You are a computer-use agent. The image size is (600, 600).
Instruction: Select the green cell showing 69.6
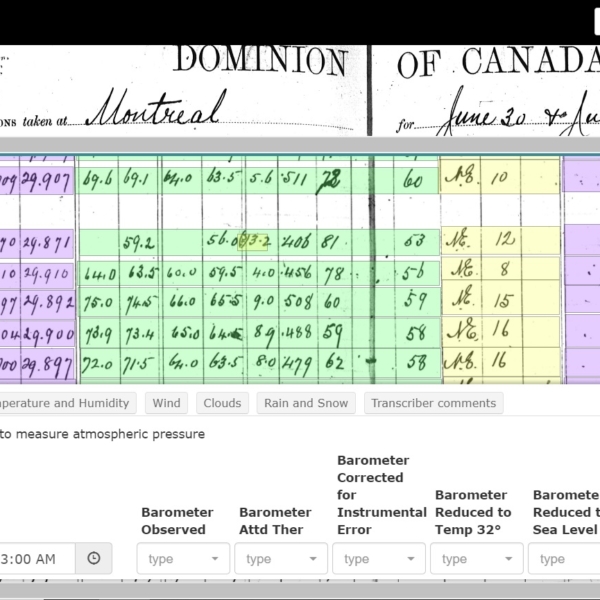click(98, 181)
